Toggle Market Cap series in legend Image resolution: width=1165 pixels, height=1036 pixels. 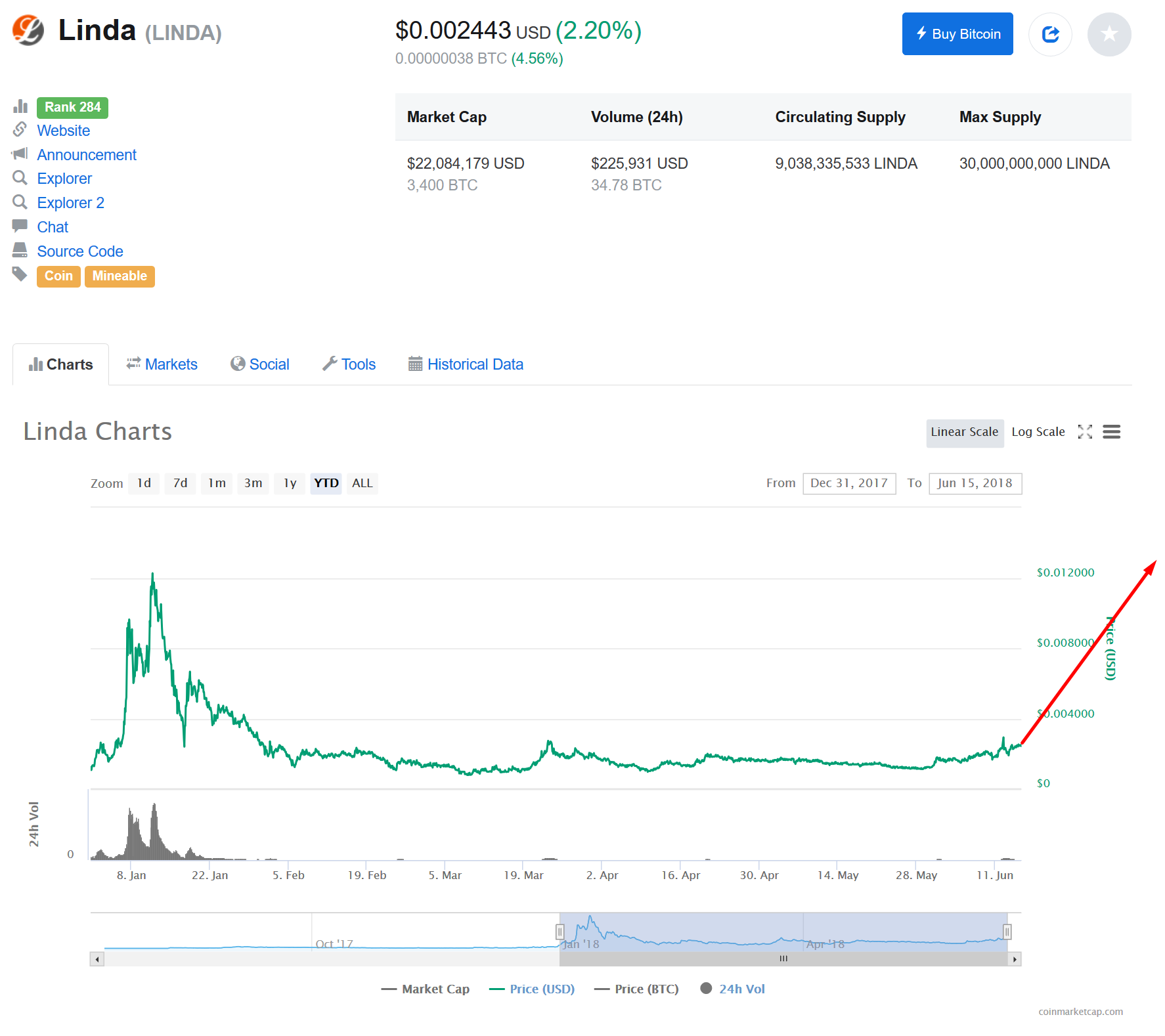pyautogui.click(x=426, y=989)
